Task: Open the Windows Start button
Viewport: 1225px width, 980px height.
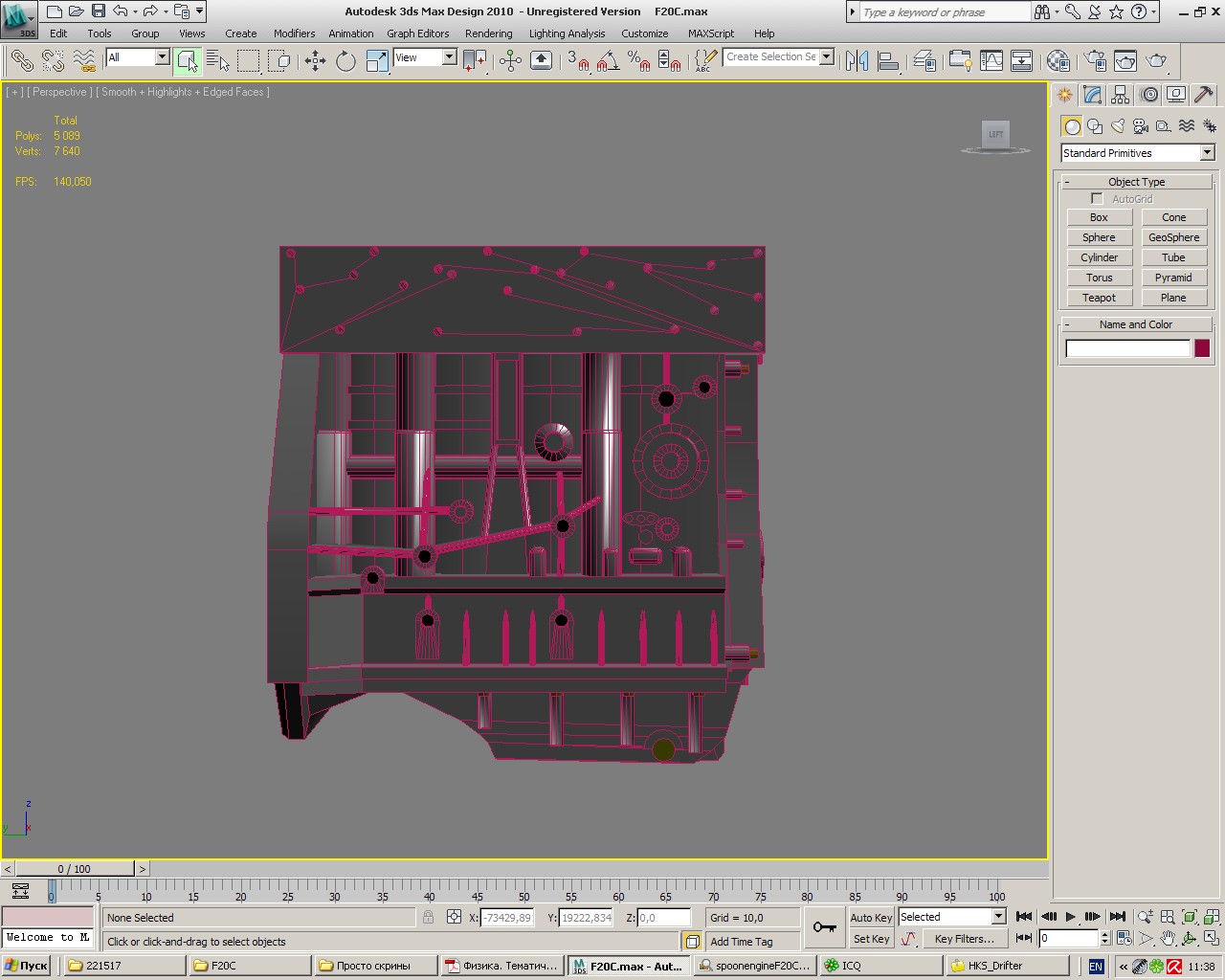Action: coord(27,966)
